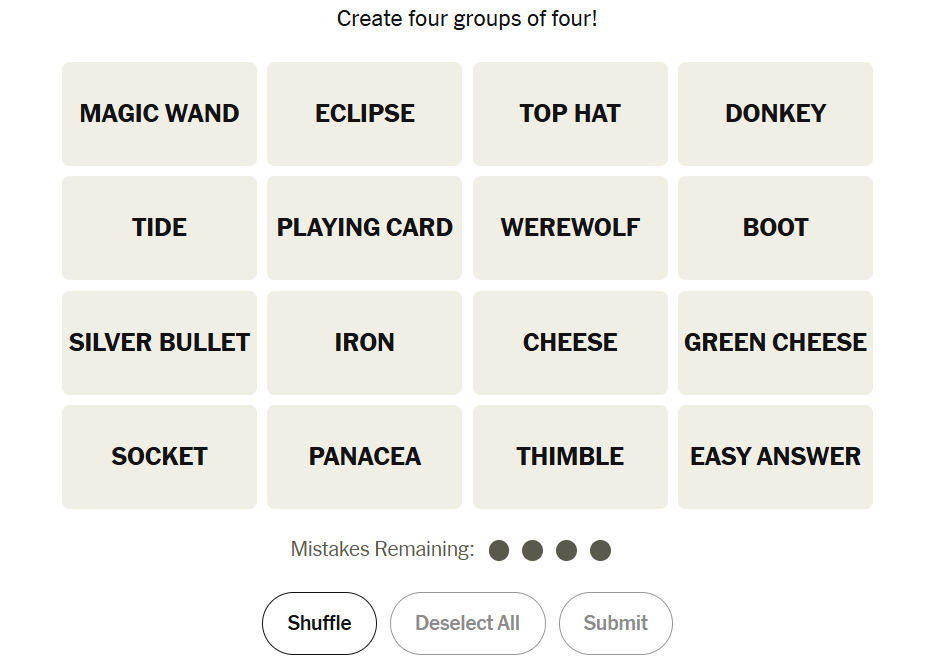
Task: Pick the EASY ANSWER tile
Action: coord(775,457)
